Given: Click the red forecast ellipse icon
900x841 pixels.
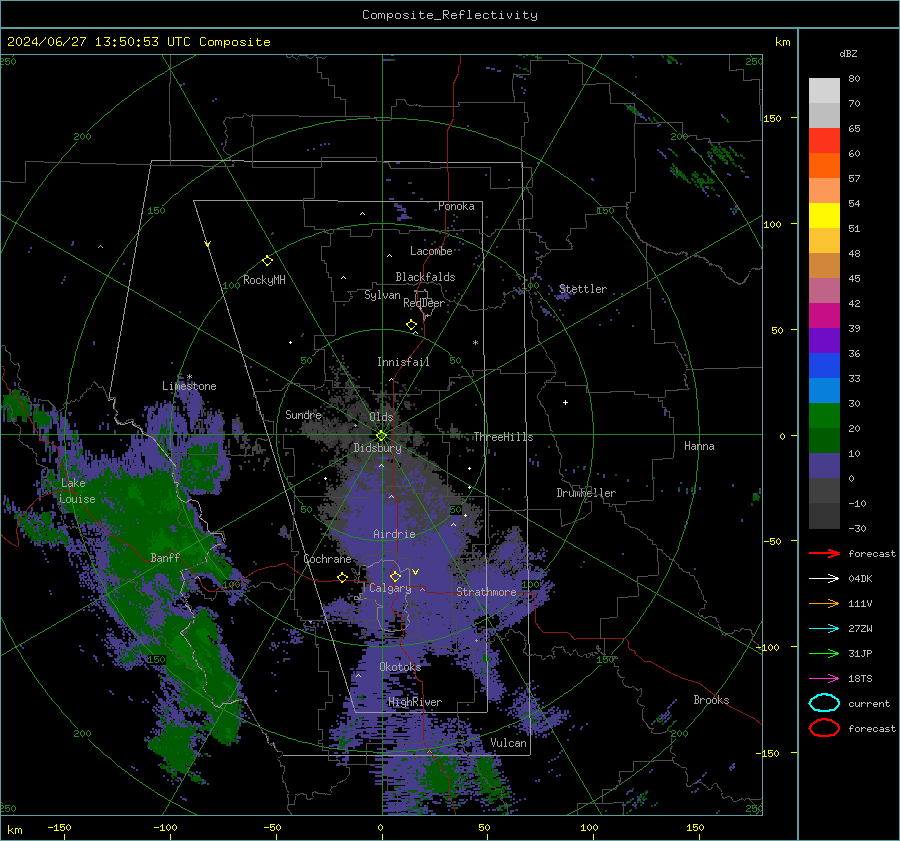Looking at the screenshot, I should tap(824, 728).
